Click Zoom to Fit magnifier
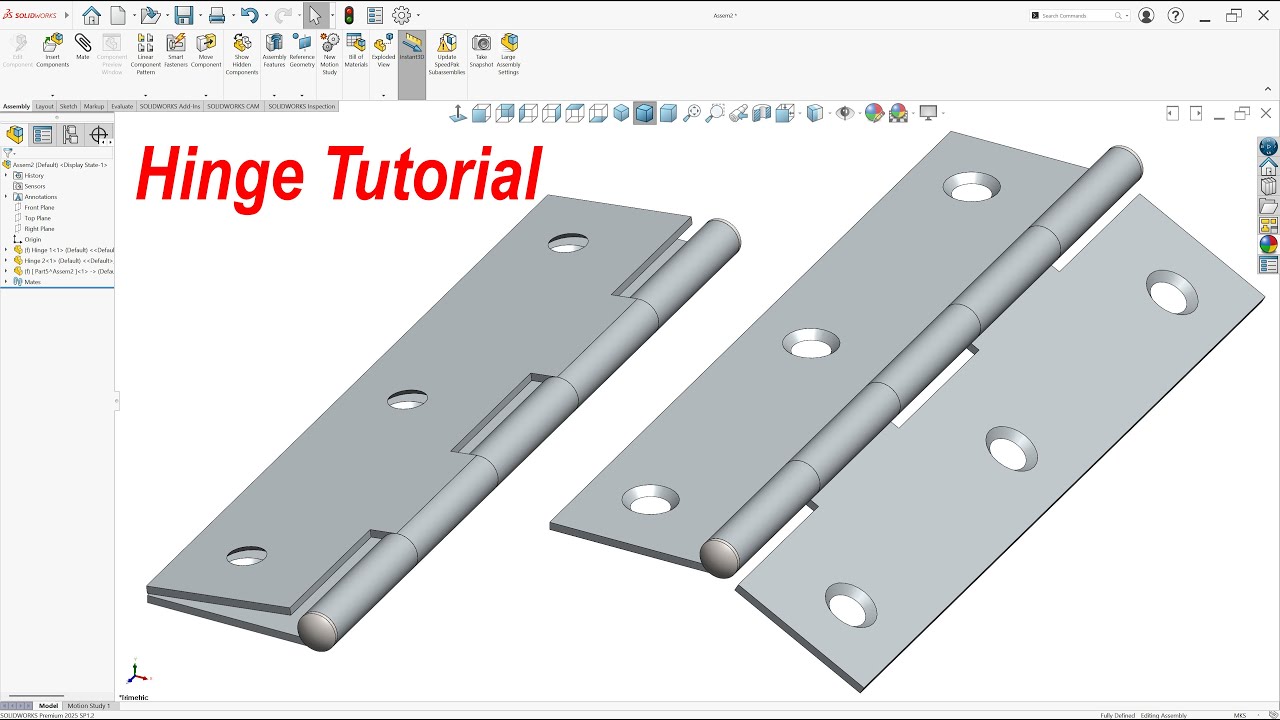Screen dimensions: 1280x720 tap(691, 113)
